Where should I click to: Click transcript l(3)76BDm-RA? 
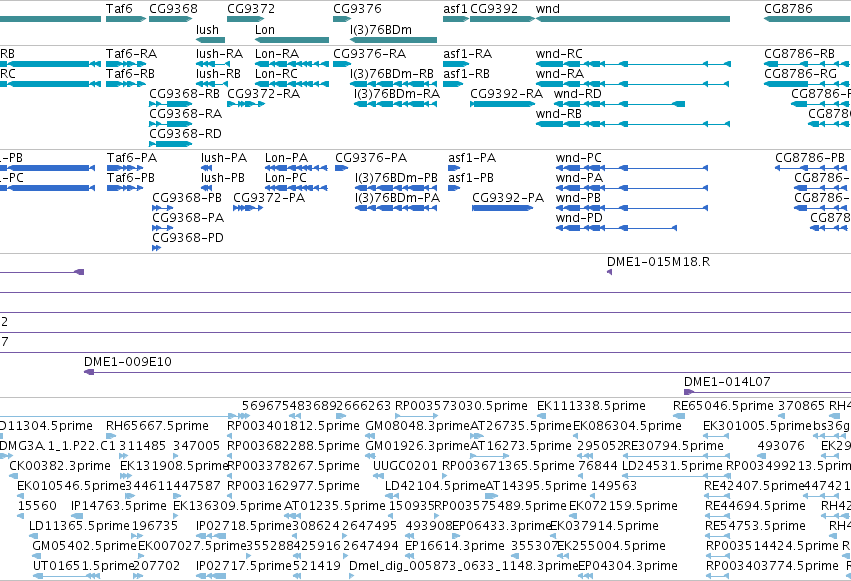[397, 94]
